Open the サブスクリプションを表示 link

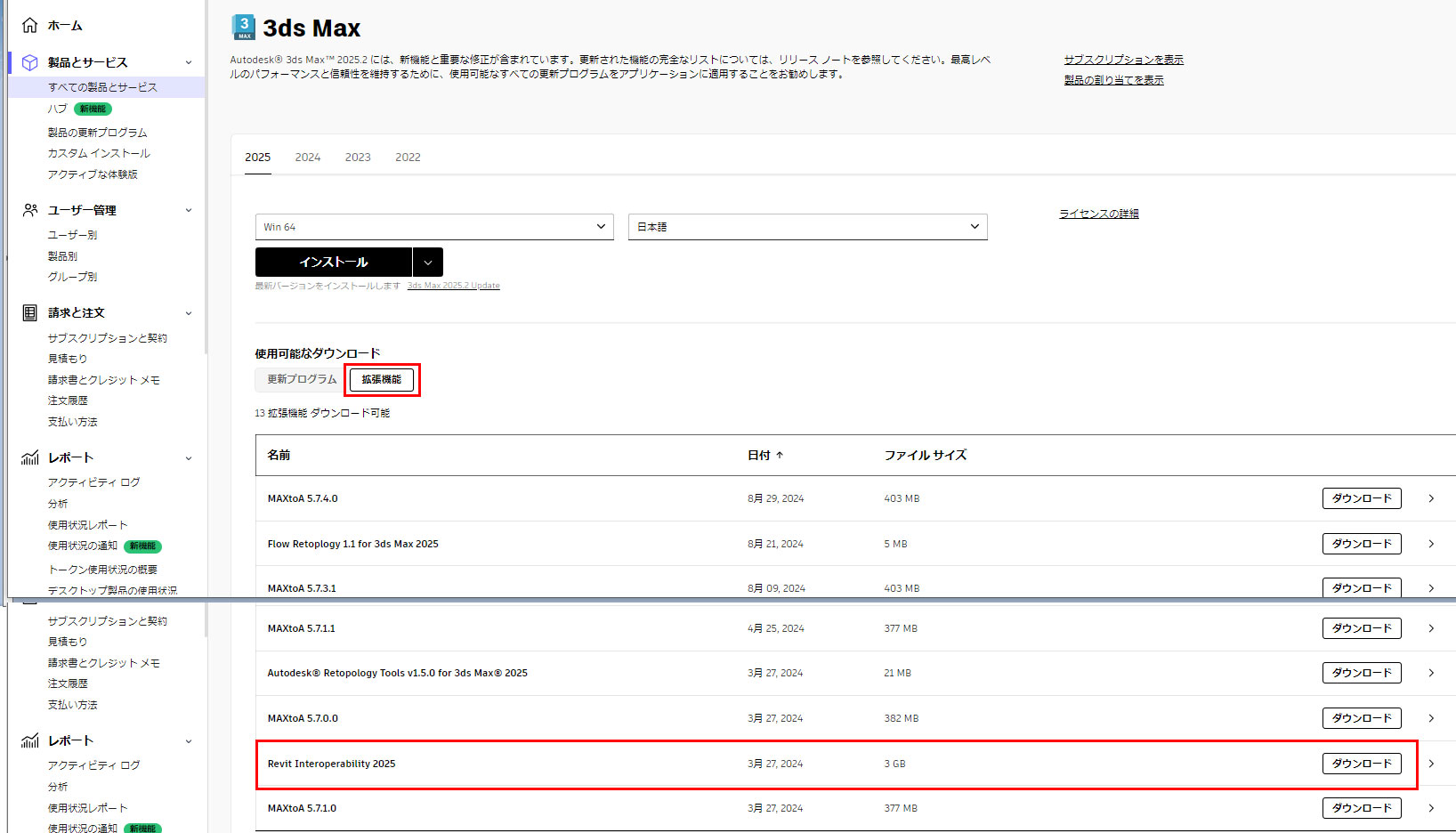pyautogui.click(x=1123, y=60)
